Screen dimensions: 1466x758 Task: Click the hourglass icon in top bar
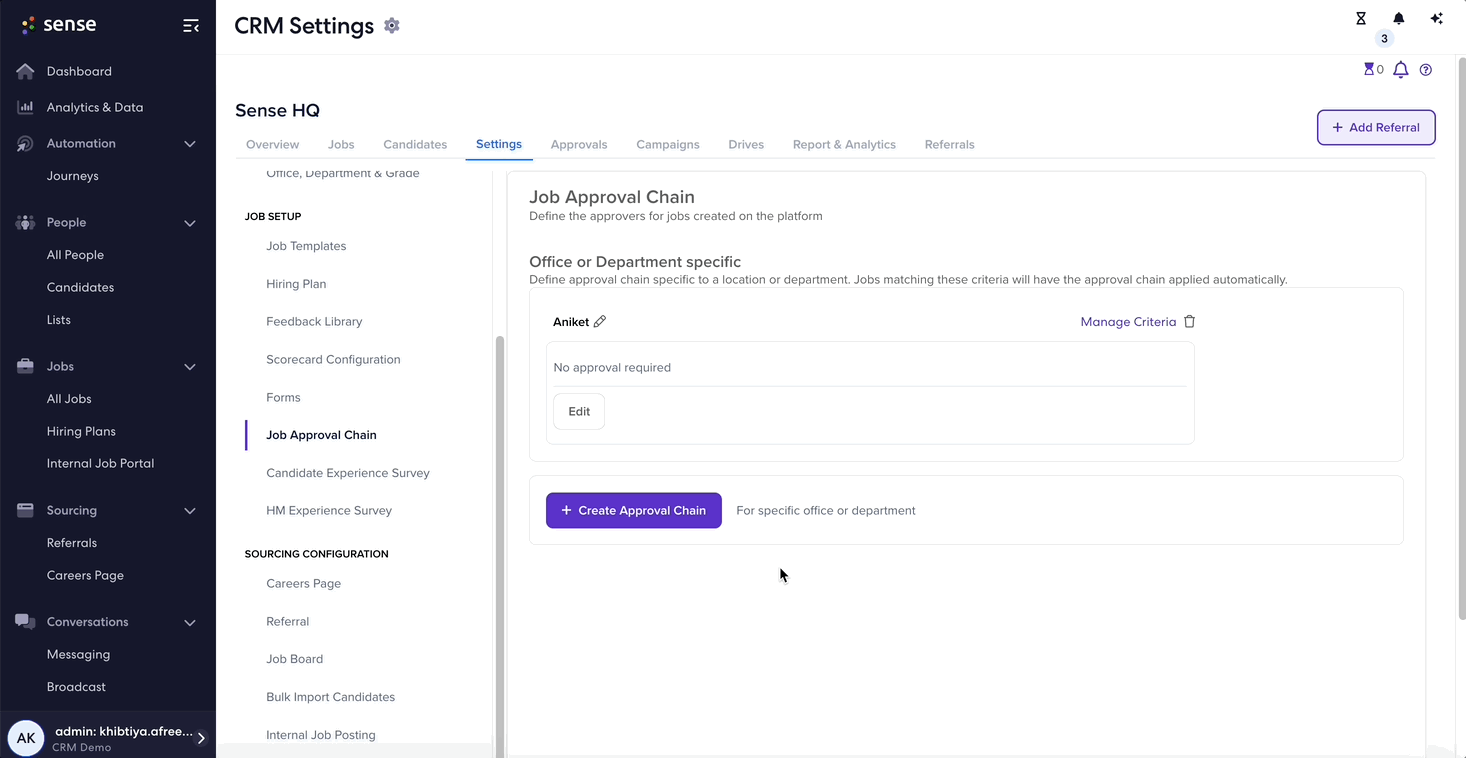1361,18
